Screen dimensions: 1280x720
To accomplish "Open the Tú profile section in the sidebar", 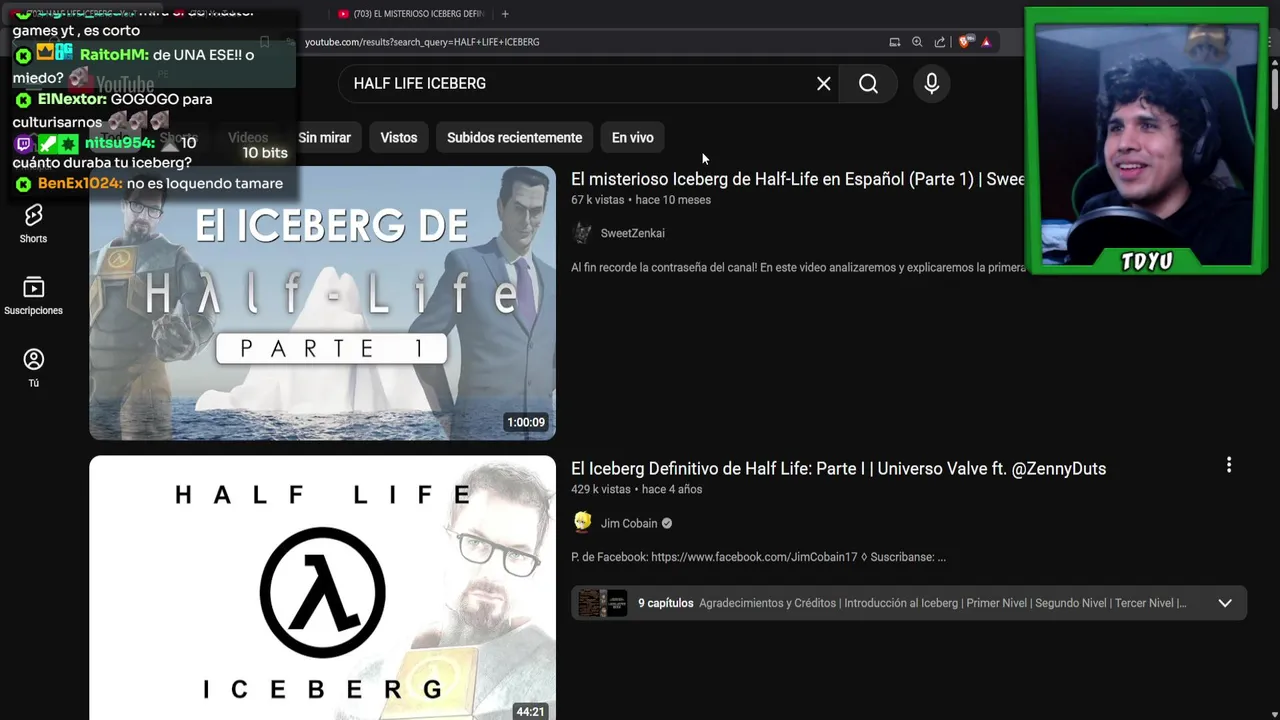I will pyautogui.click(x=33, y=368).
